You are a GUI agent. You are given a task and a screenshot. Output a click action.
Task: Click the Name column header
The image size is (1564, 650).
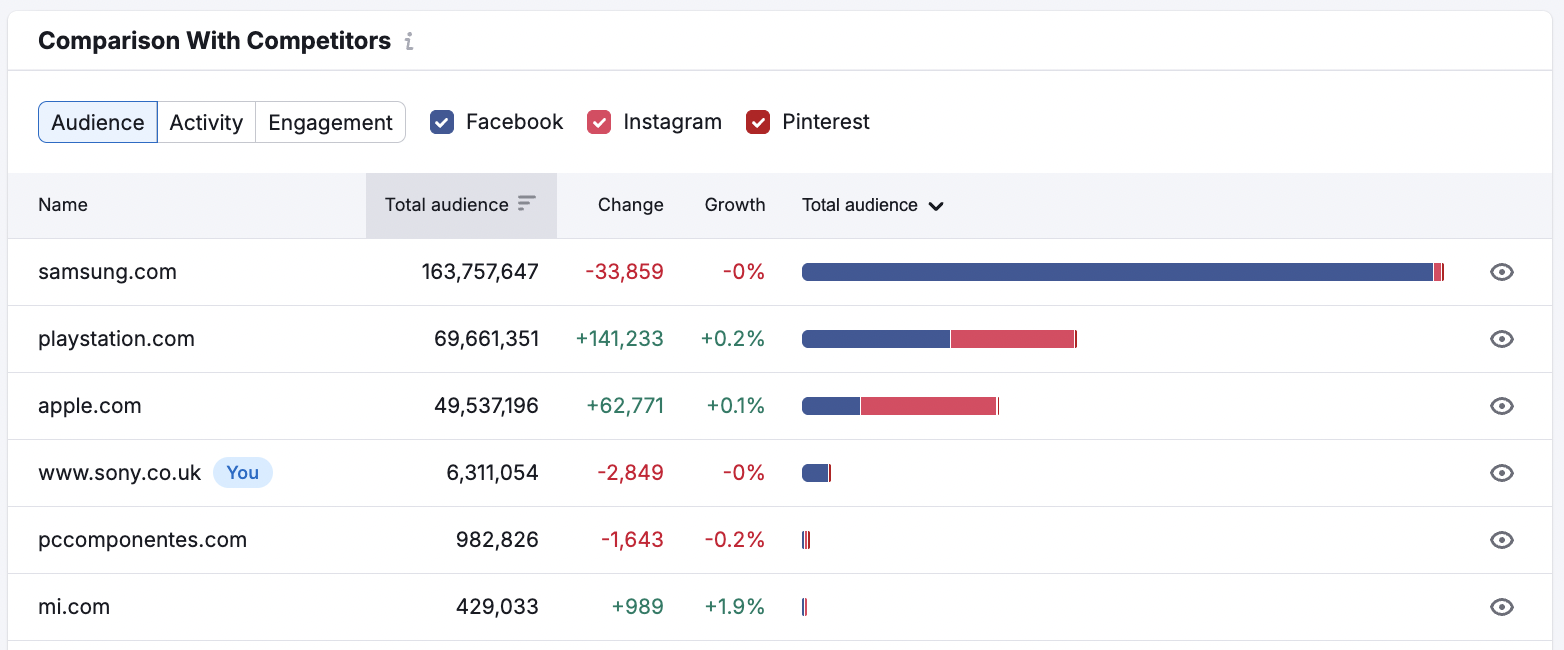(x=63, y=204)
